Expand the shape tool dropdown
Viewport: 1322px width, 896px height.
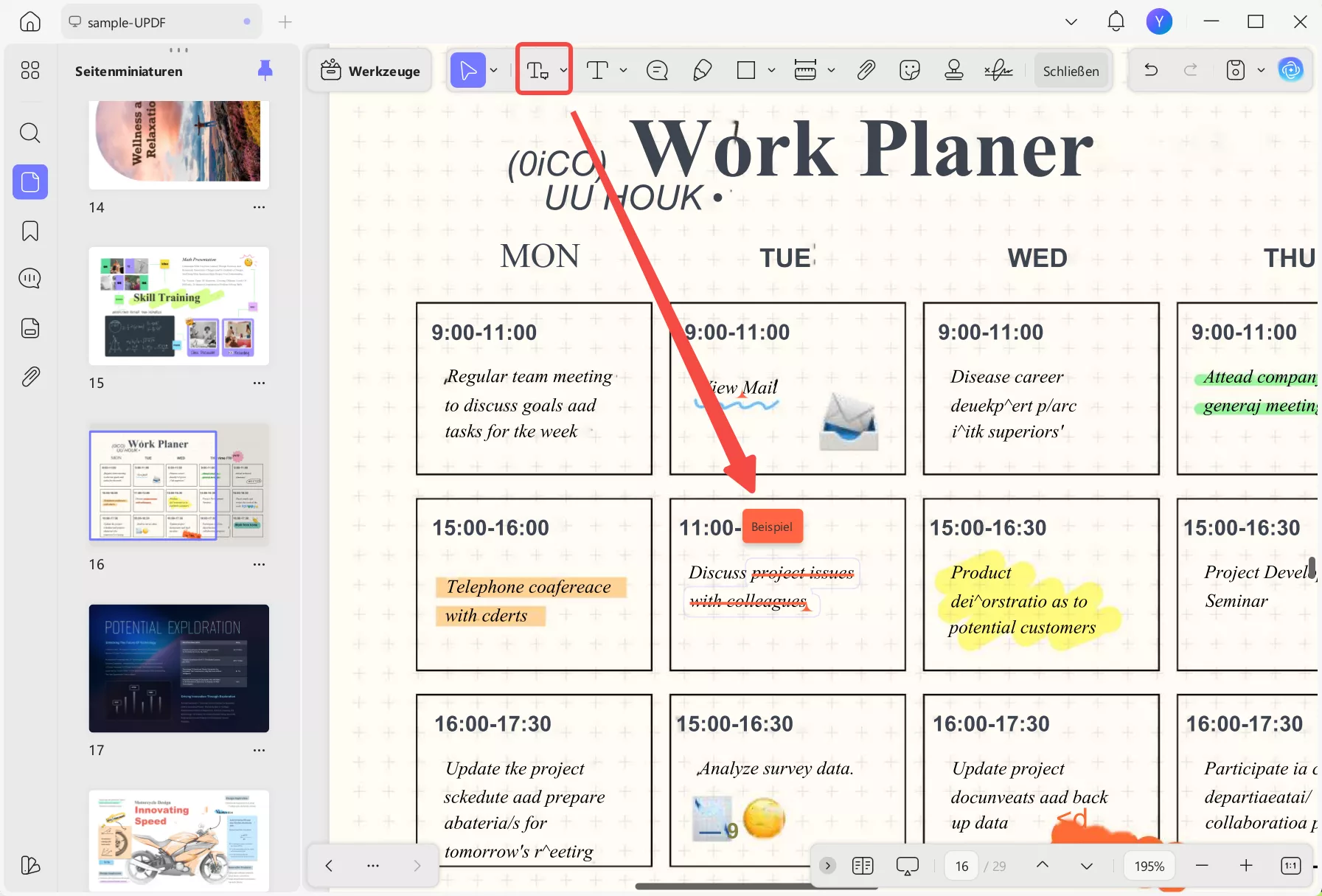click(x=771, y=71)
